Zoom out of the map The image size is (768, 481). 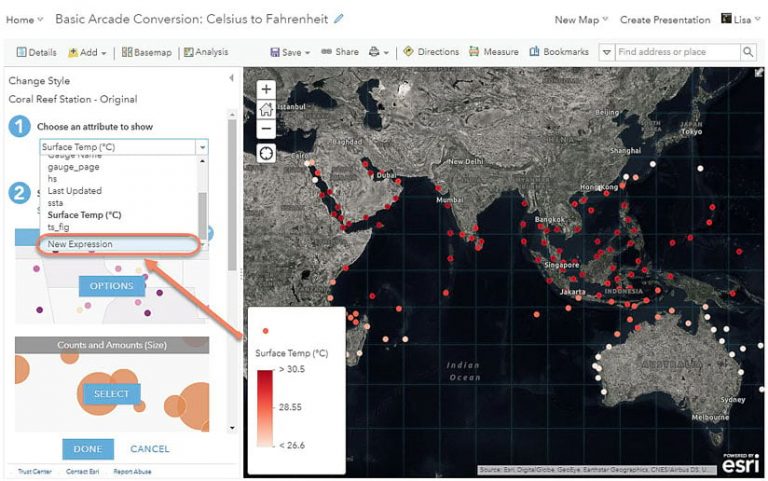tap(266, 129)
